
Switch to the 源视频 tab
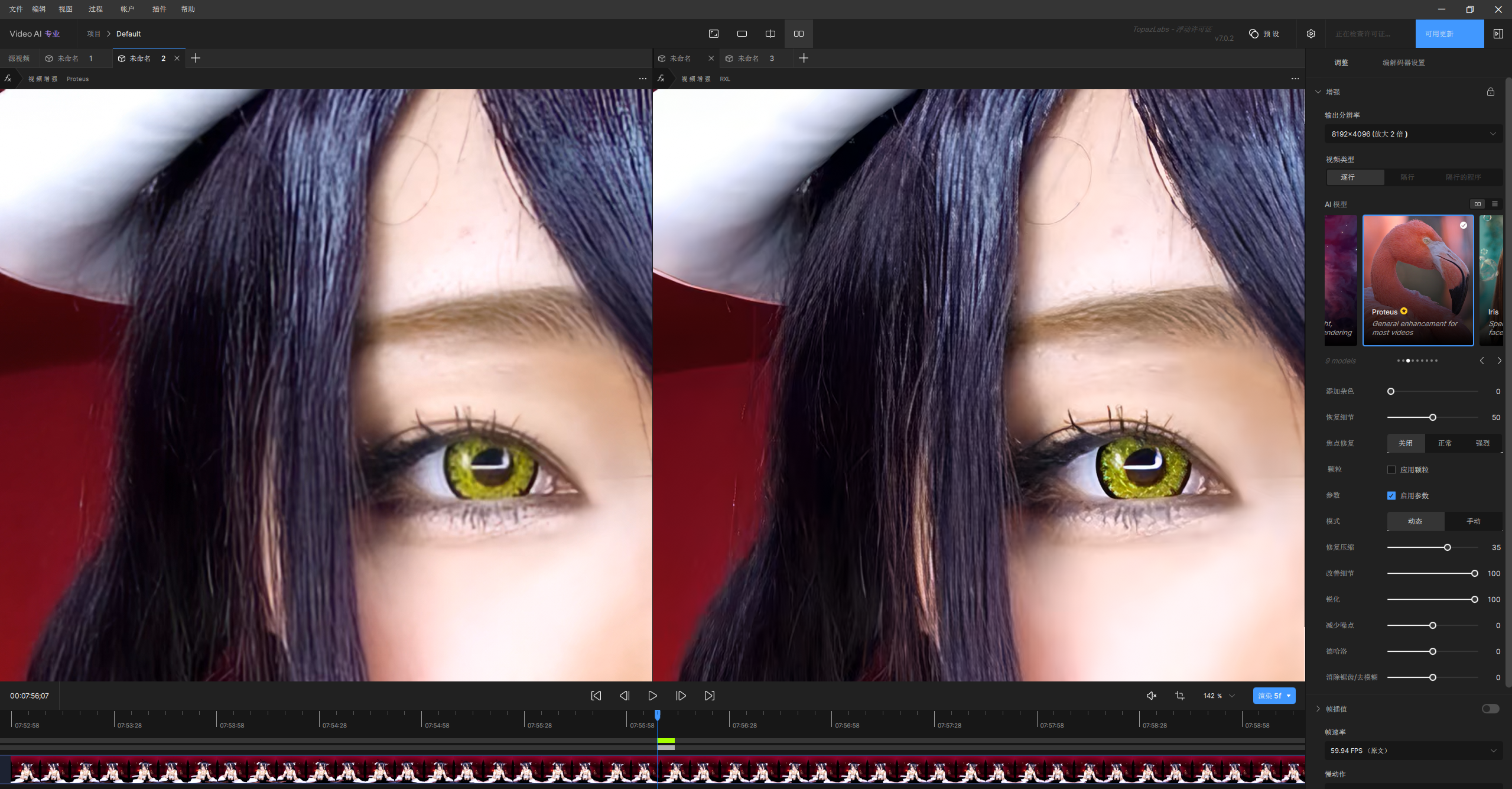(19, 59)
